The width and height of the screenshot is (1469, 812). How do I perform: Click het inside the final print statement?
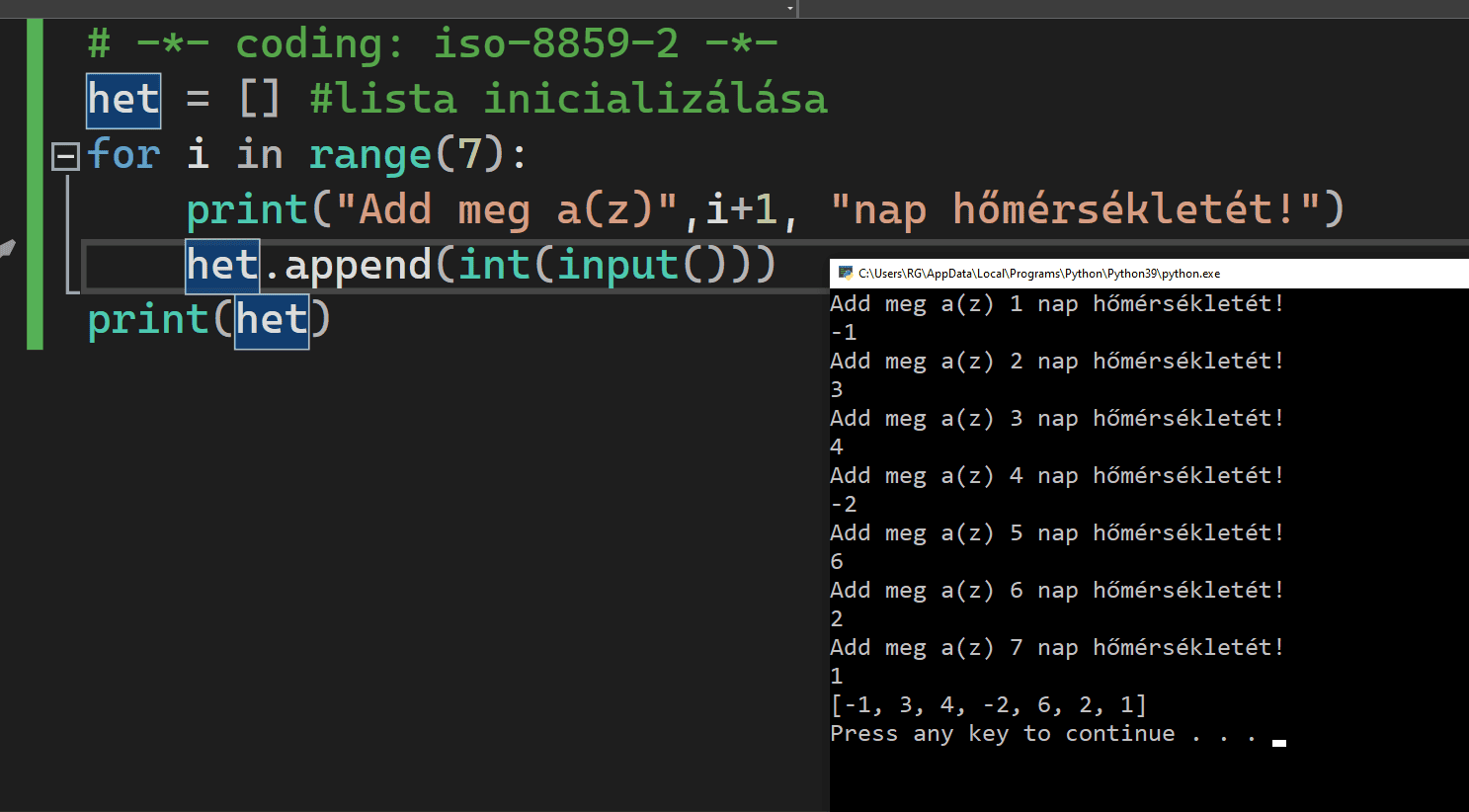[x=272, y=321]
